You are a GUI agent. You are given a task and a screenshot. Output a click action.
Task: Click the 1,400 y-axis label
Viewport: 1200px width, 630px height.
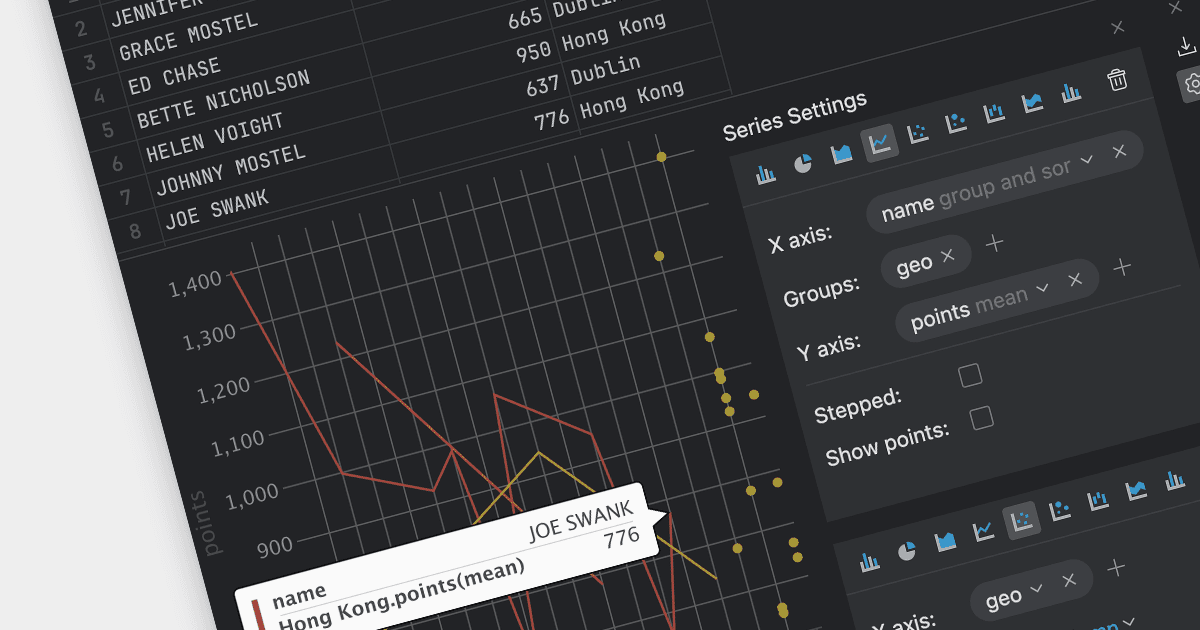[196, 284]
